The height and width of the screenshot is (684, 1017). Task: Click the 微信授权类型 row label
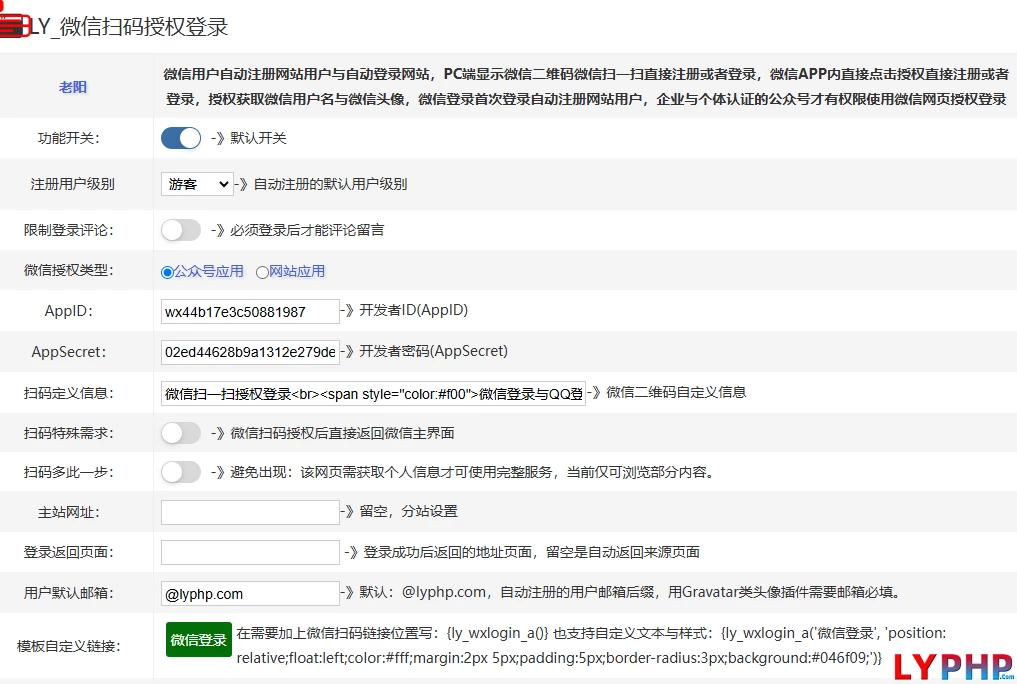tap(69, 270)
